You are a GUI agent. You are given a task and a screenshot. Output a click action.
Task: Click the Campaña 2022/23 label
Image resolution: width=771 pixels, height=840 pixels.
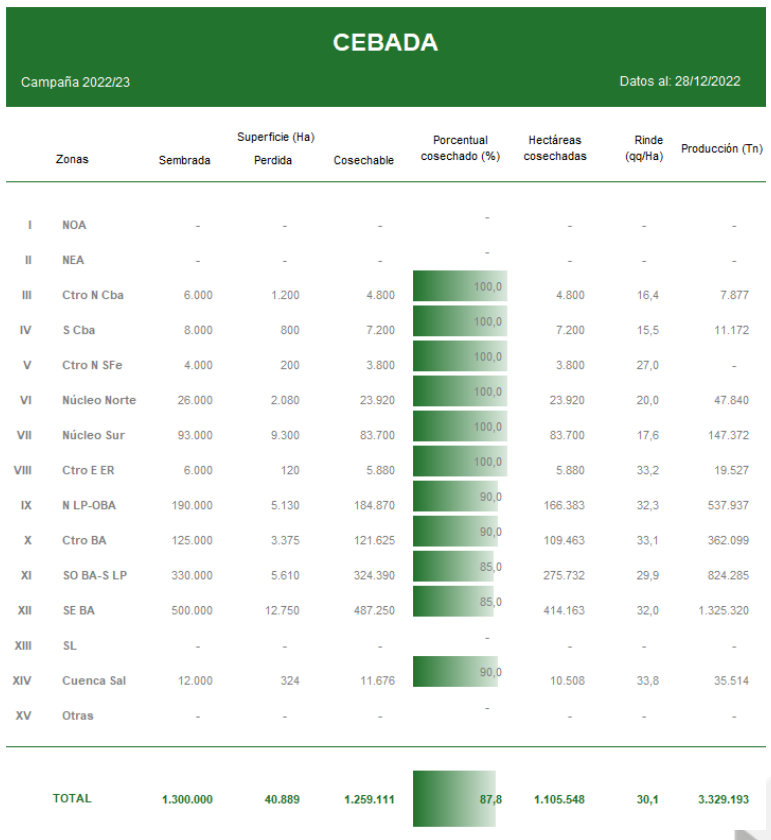tap(75, 81)
